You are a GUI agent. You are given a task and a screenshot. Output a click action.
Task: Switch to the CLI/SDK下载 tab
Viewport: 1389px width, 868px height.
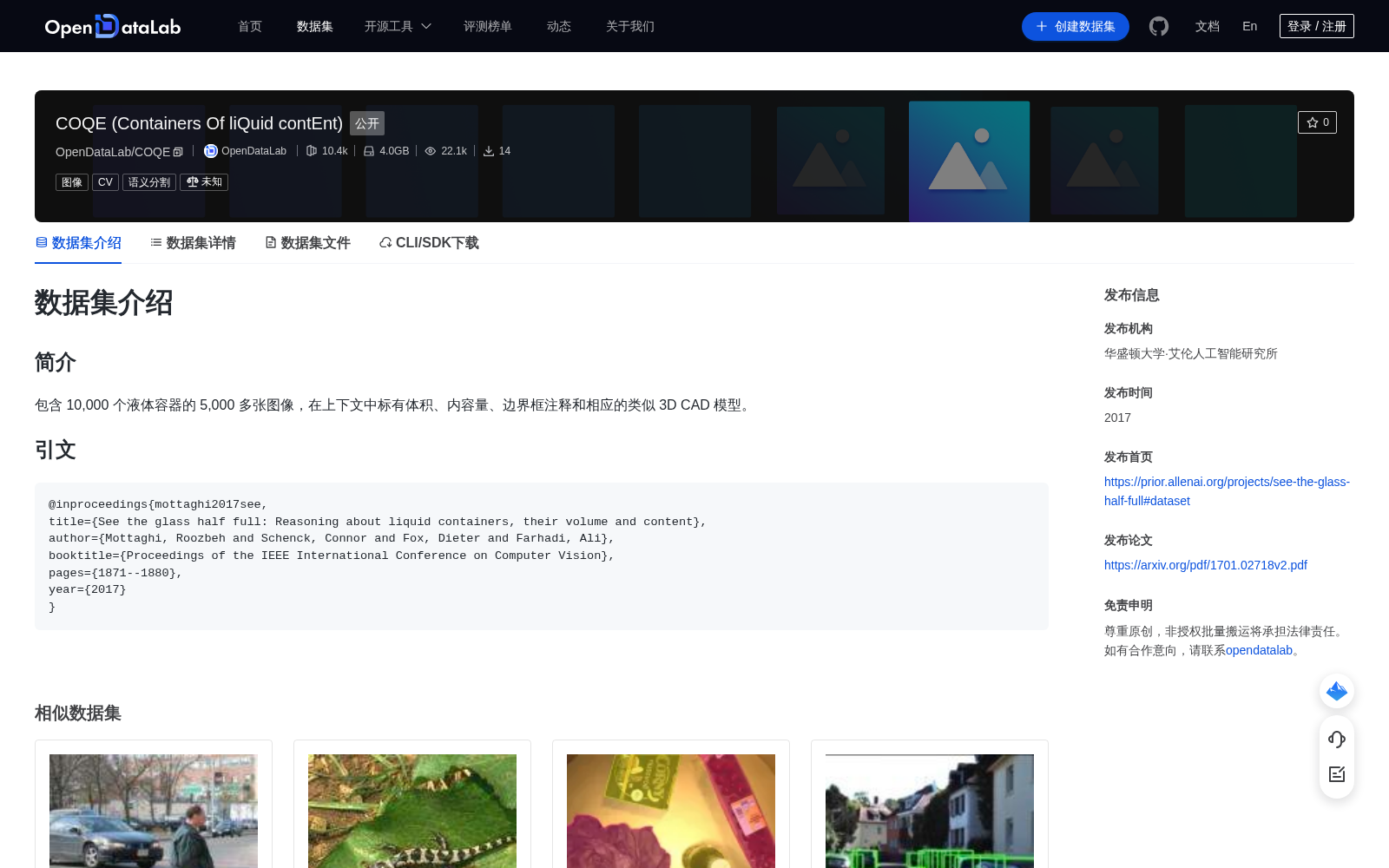coord(429,243)
